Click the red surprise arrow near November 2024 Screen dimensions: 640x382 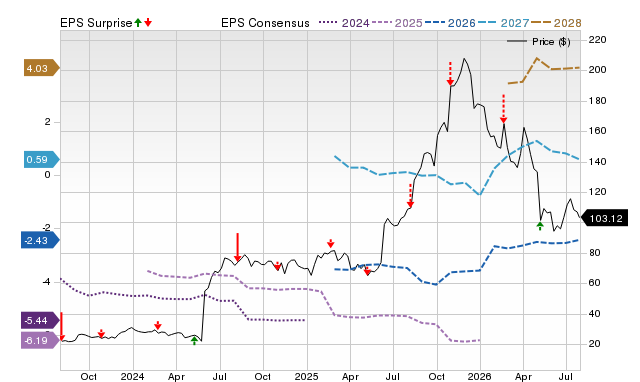(x=278, y=266)
